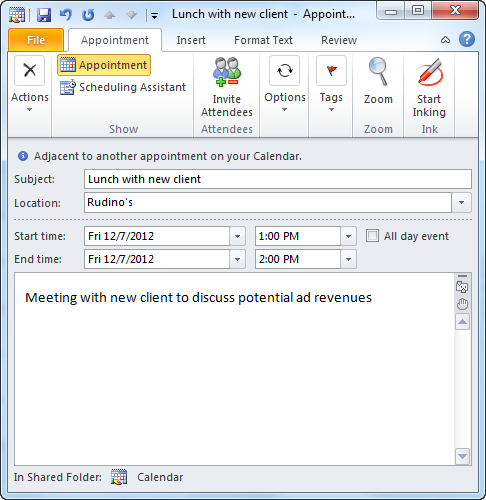Image resolution: width=486 pixels, height=500 pixels.
Task: Open the start date picker dropdown
Action: coord(237,236)
